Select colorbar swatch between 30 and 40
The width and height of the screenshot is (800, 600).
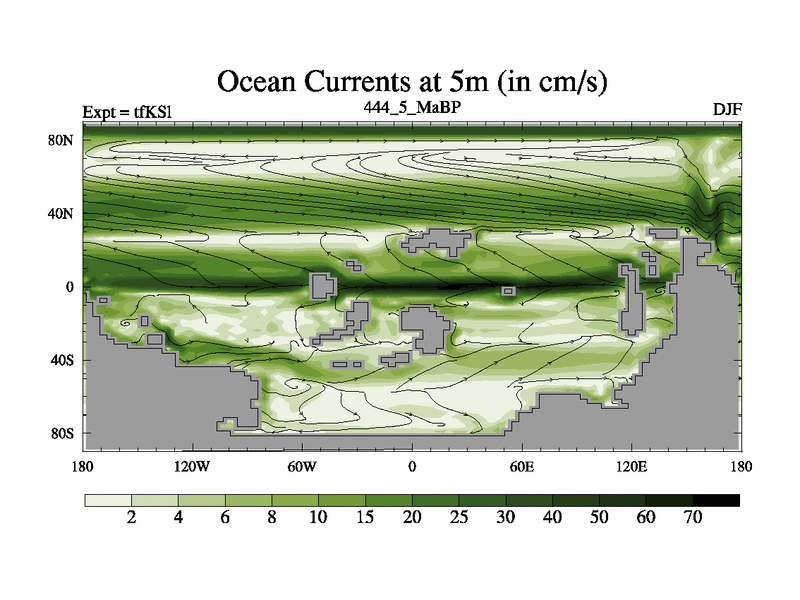(529, 499)
